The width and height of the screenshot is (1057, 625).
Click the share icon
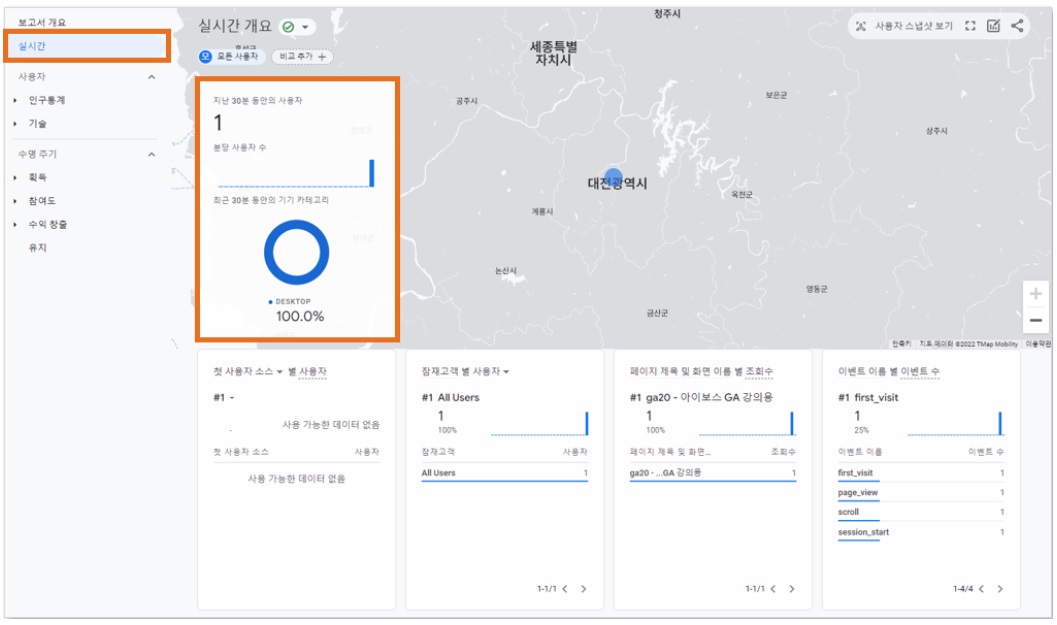[1017, 26]
